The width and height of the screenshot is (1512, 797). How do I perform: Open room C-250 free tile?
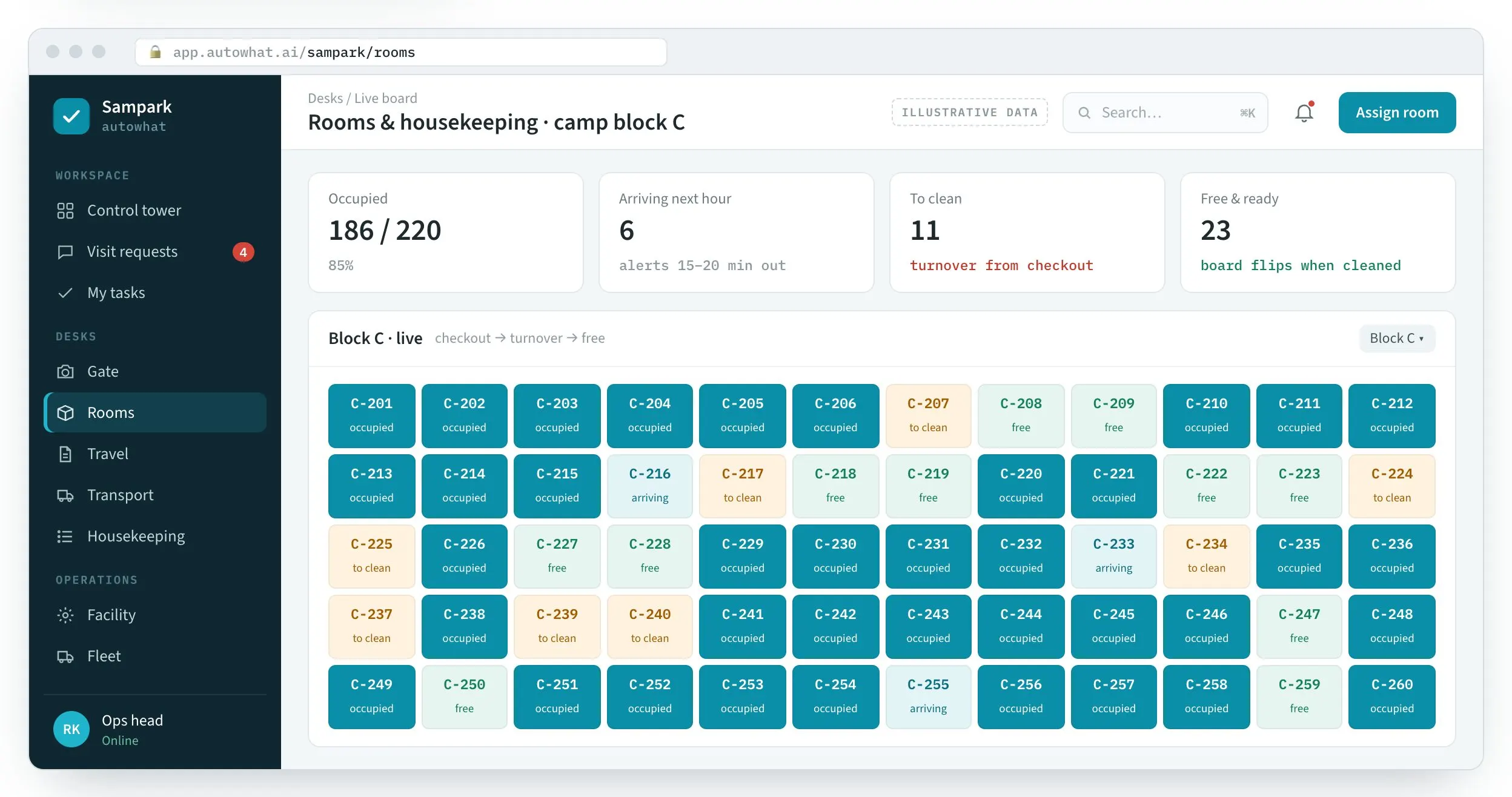[x=464, y=697]
